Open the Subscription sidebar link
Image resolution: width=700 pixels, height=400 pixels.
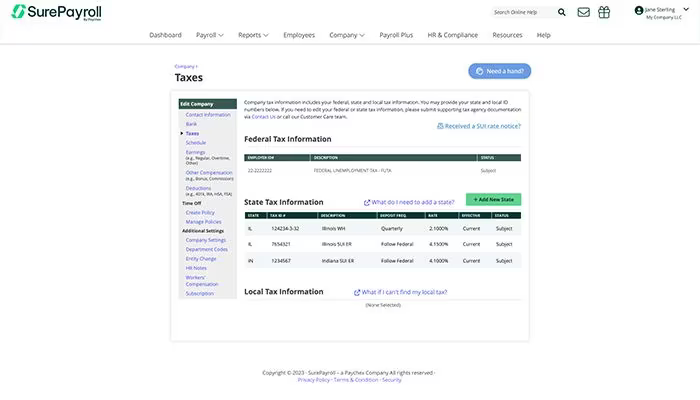coord(200,294)
